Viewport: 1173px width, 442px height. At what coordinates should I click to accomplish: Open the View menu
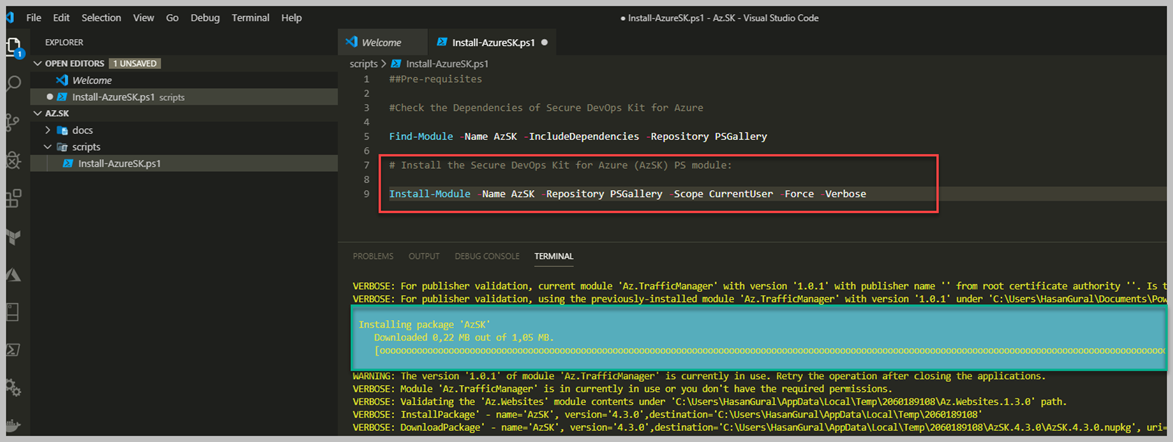144,17
